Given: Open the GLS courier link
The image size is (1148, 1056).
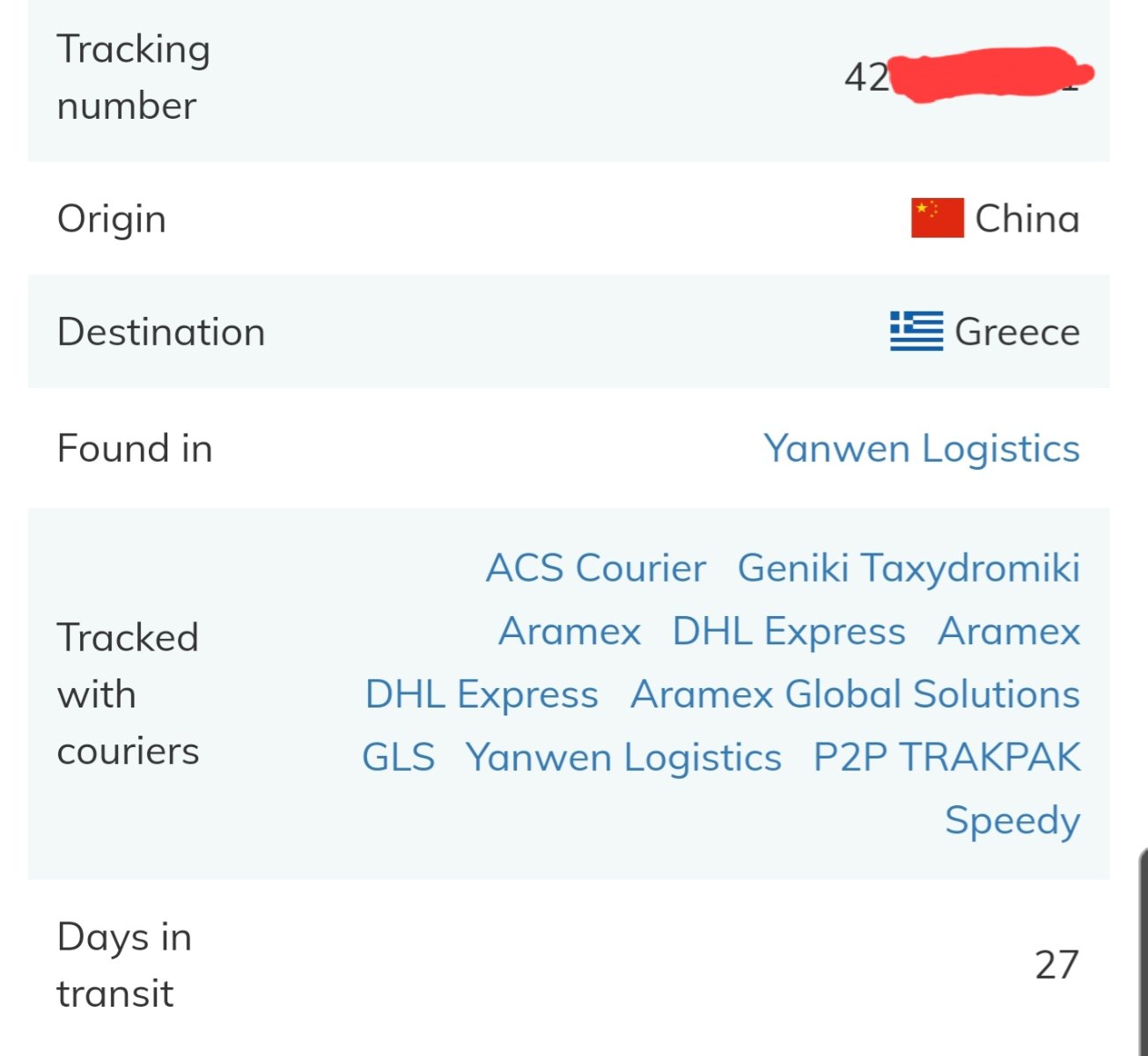Looking at the screenshot, I should pyautogui.click(x=399, y=758).
